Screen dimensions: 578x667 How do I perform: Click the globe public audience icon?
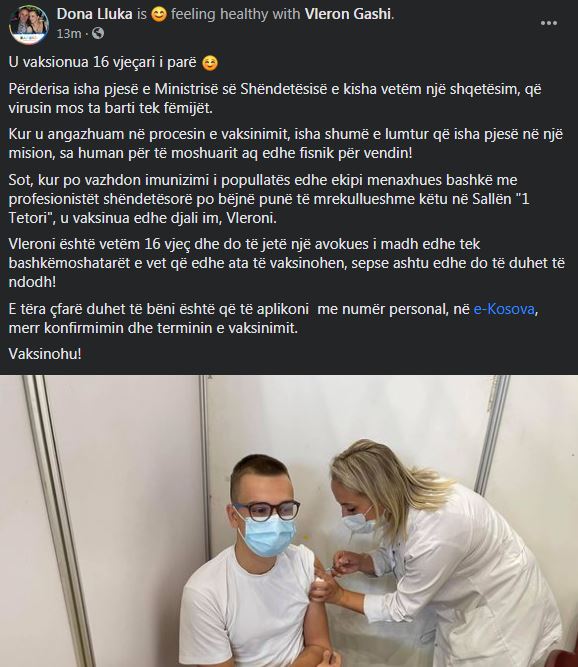pos(98,33)
